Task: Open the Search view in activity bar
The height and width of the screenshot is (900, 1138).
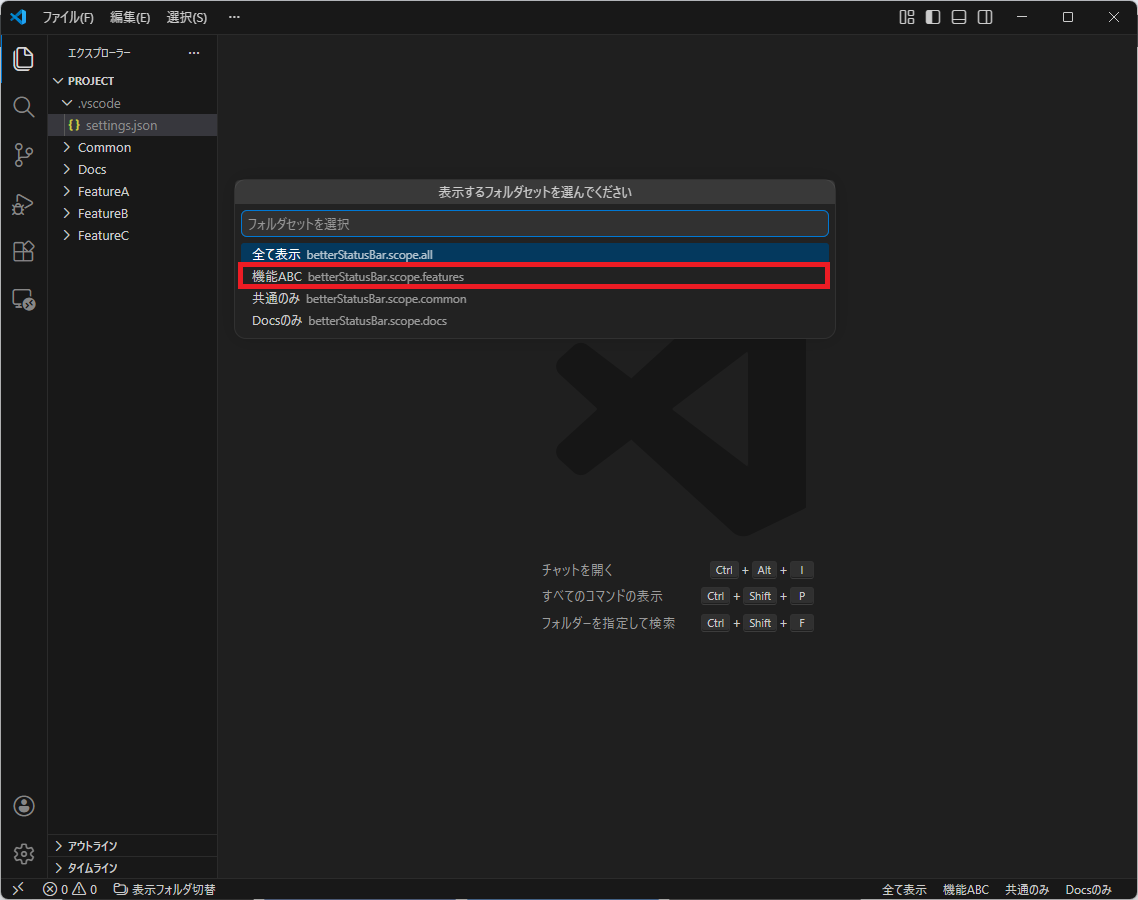Action: click(23, 107)
